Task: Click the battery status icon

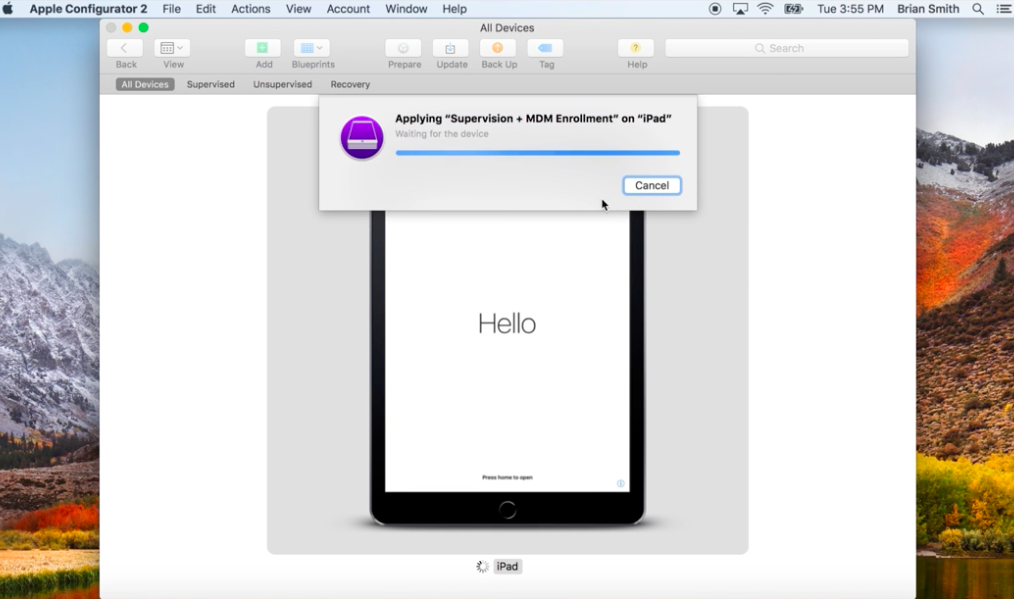Action: tap(793, 9)
